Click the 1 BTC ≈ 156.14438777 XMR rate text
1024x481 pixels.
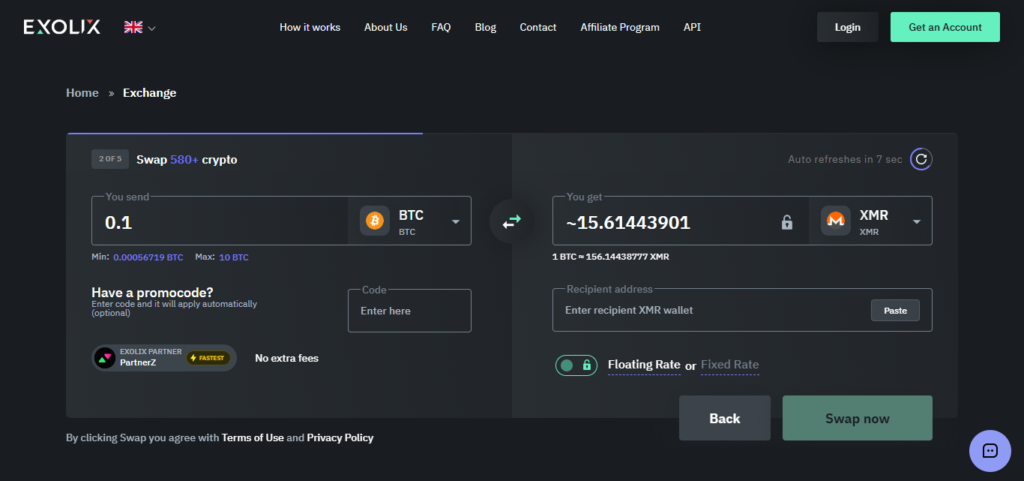(x=610, y=257)
